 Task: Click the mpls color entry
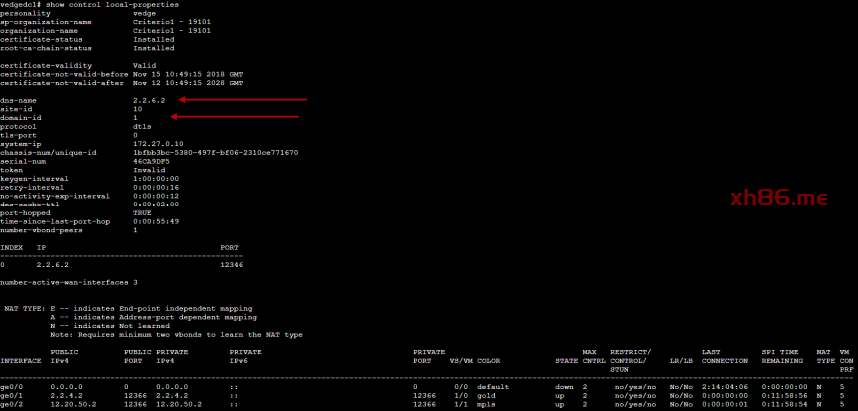pyautogui.click(x=487, y=404)
